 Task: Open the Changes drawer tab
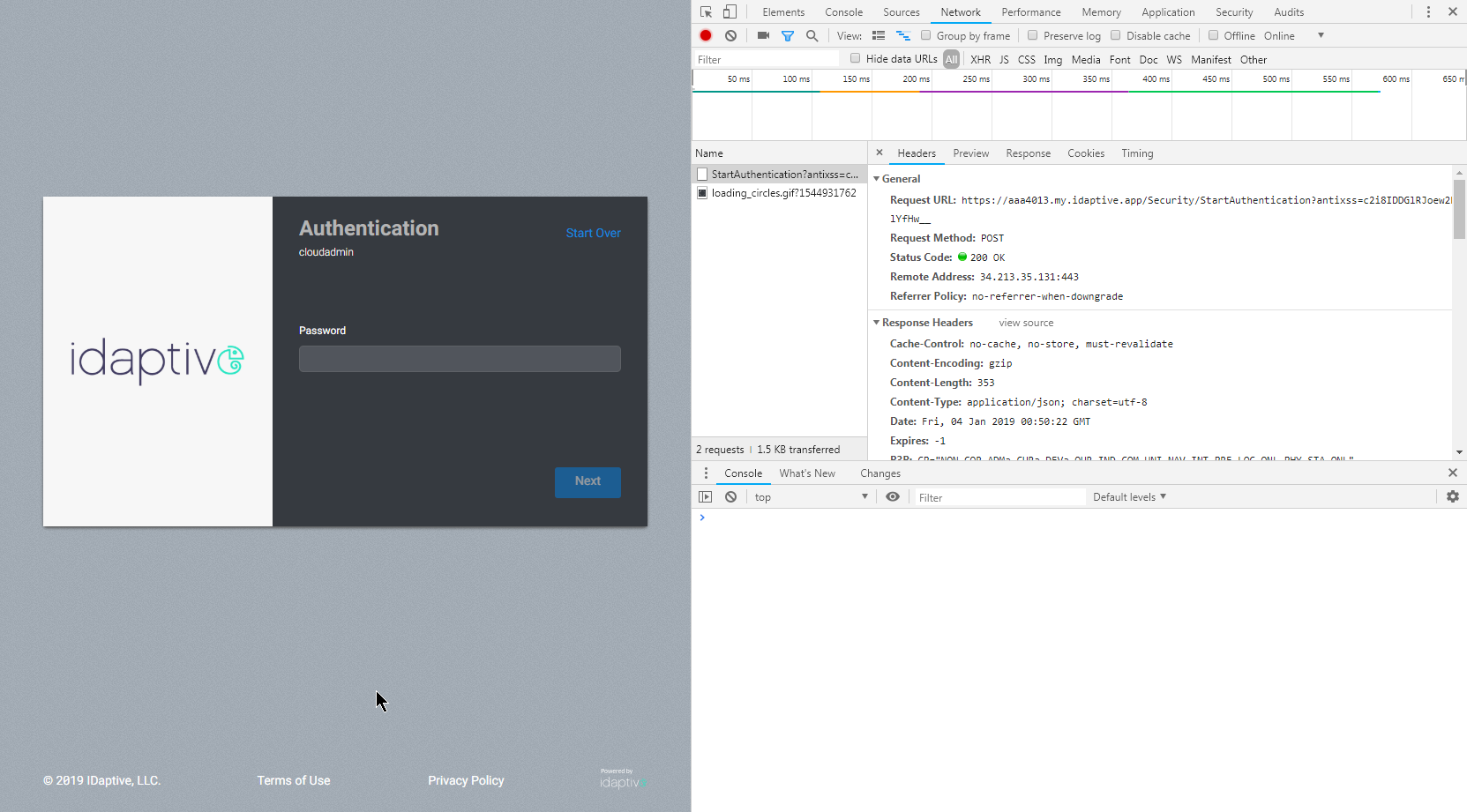tap(880, 473)
